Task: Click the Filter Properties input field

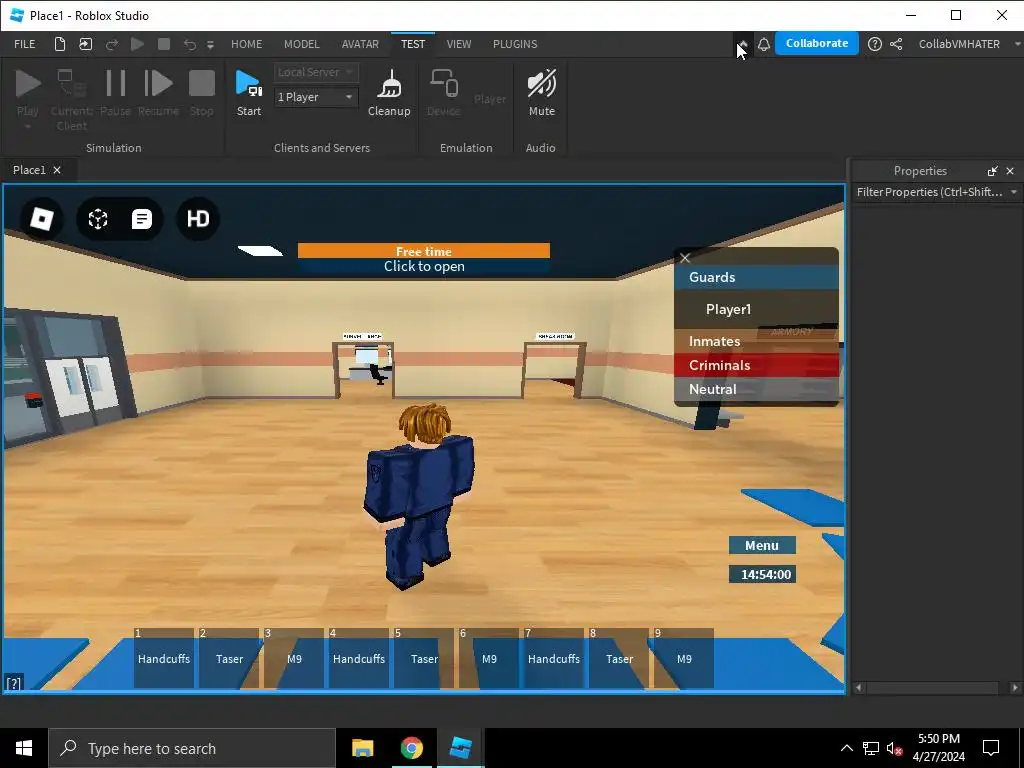Action: (931, 192)
